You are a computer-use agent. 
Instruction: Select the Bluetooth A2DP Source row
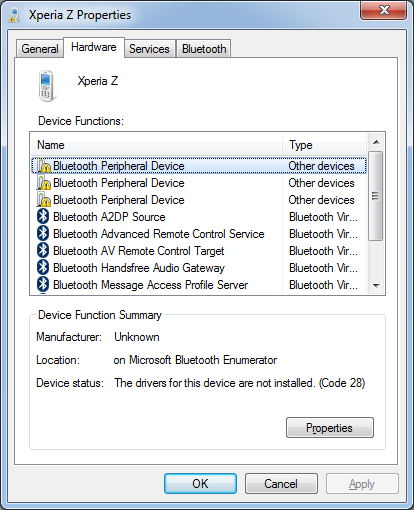(199, 217)
